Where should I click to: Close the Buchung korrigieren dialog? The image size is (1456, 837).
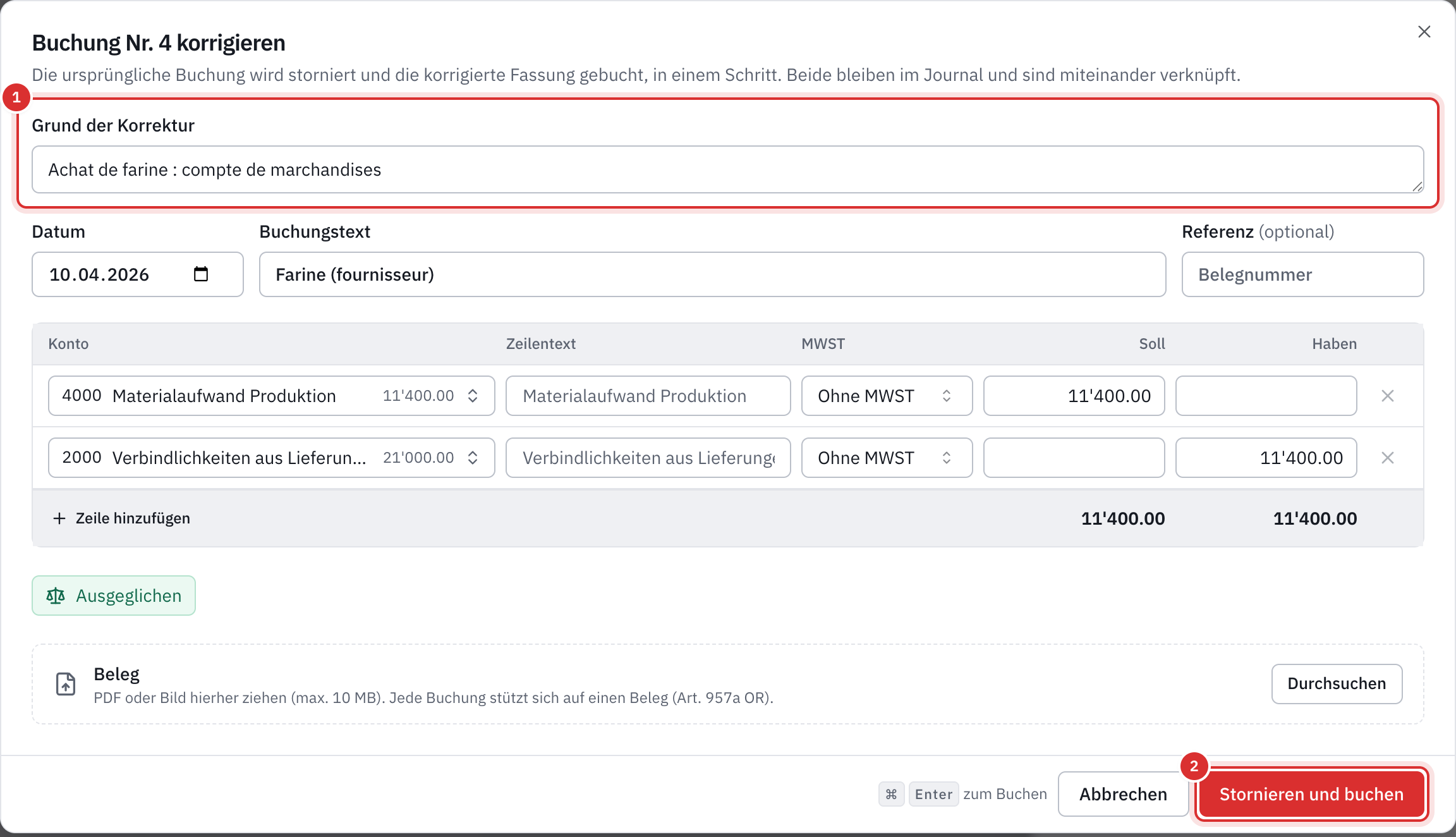(1424, 32)
